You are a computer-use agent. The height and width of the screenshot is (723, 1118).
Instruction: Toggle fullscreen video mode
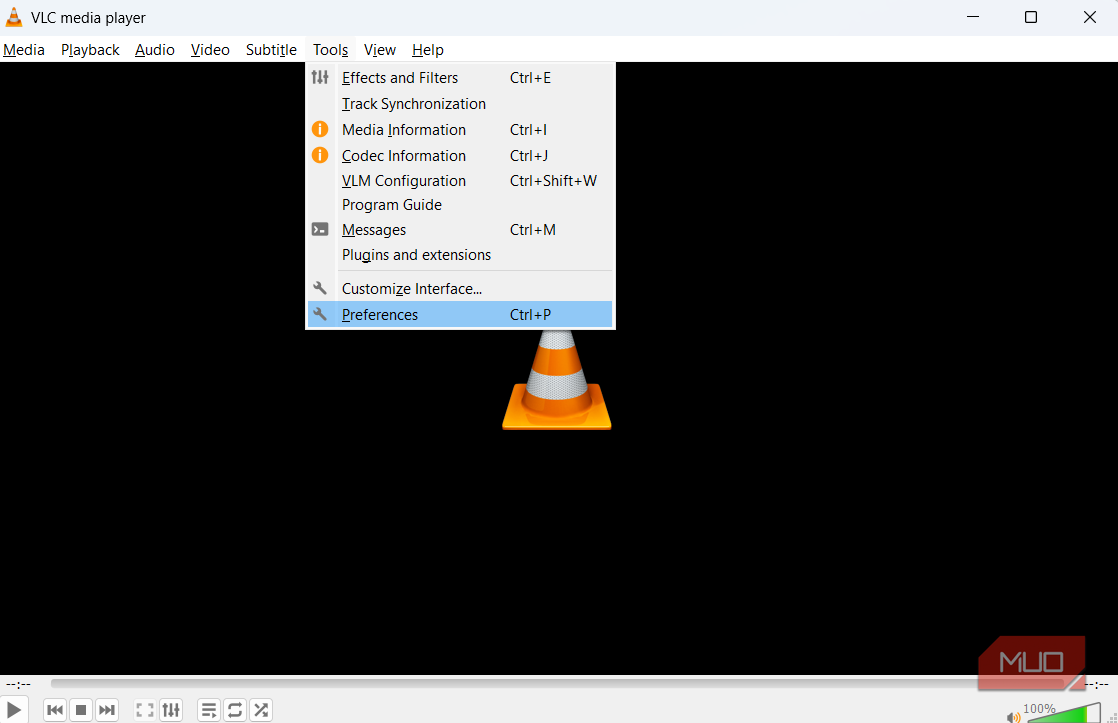[x=145, y=709]
